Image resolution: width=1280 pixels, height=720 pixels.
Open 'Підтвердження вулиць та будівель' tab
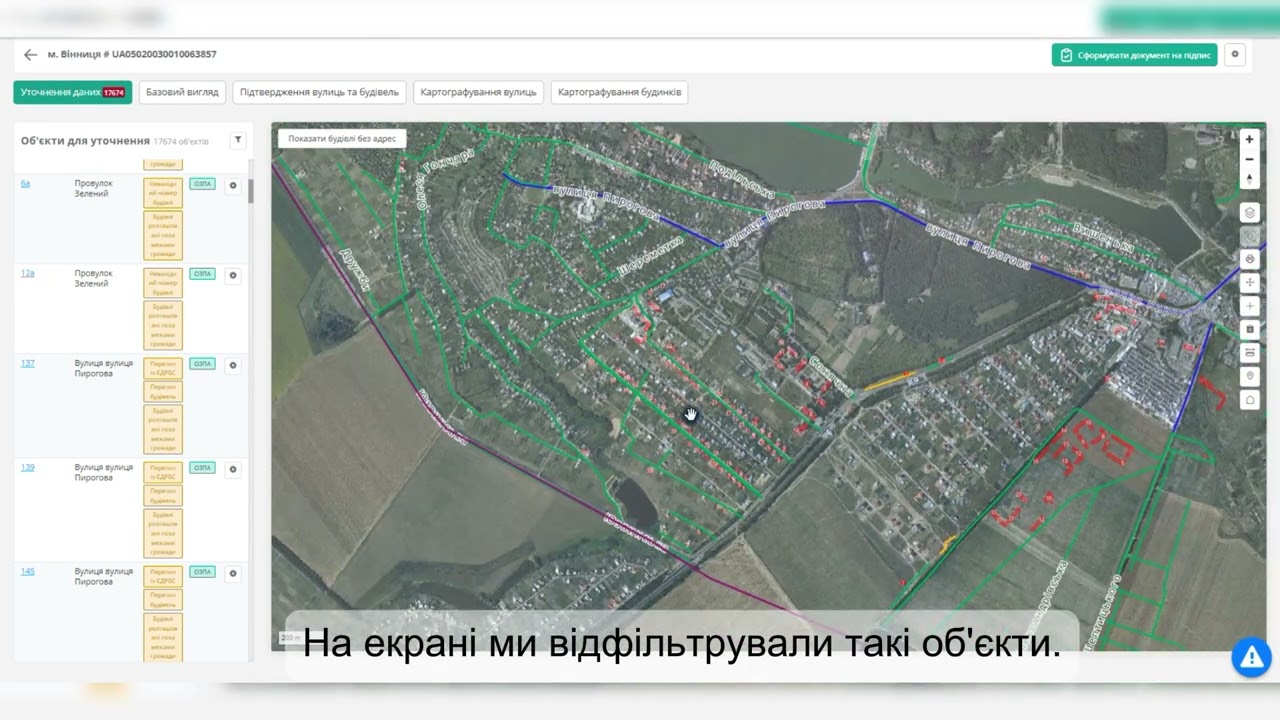point(320,92)
